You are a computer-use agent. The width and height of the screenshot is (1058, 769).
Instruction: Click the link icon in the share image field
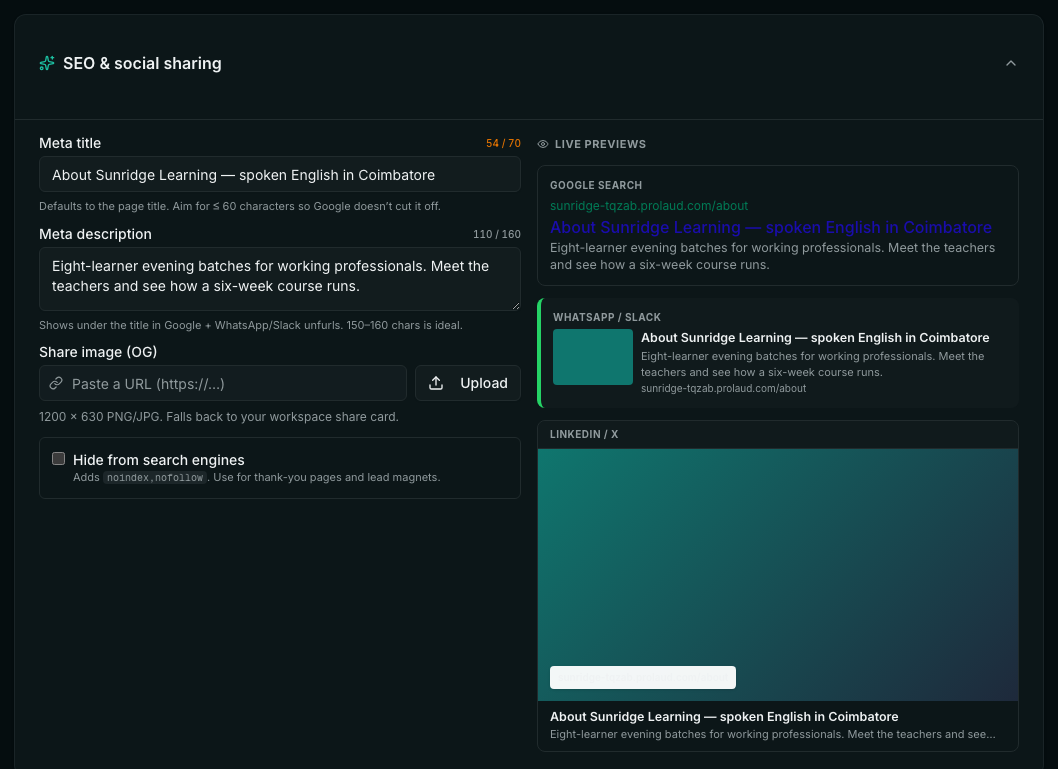[x=56, y=383]
